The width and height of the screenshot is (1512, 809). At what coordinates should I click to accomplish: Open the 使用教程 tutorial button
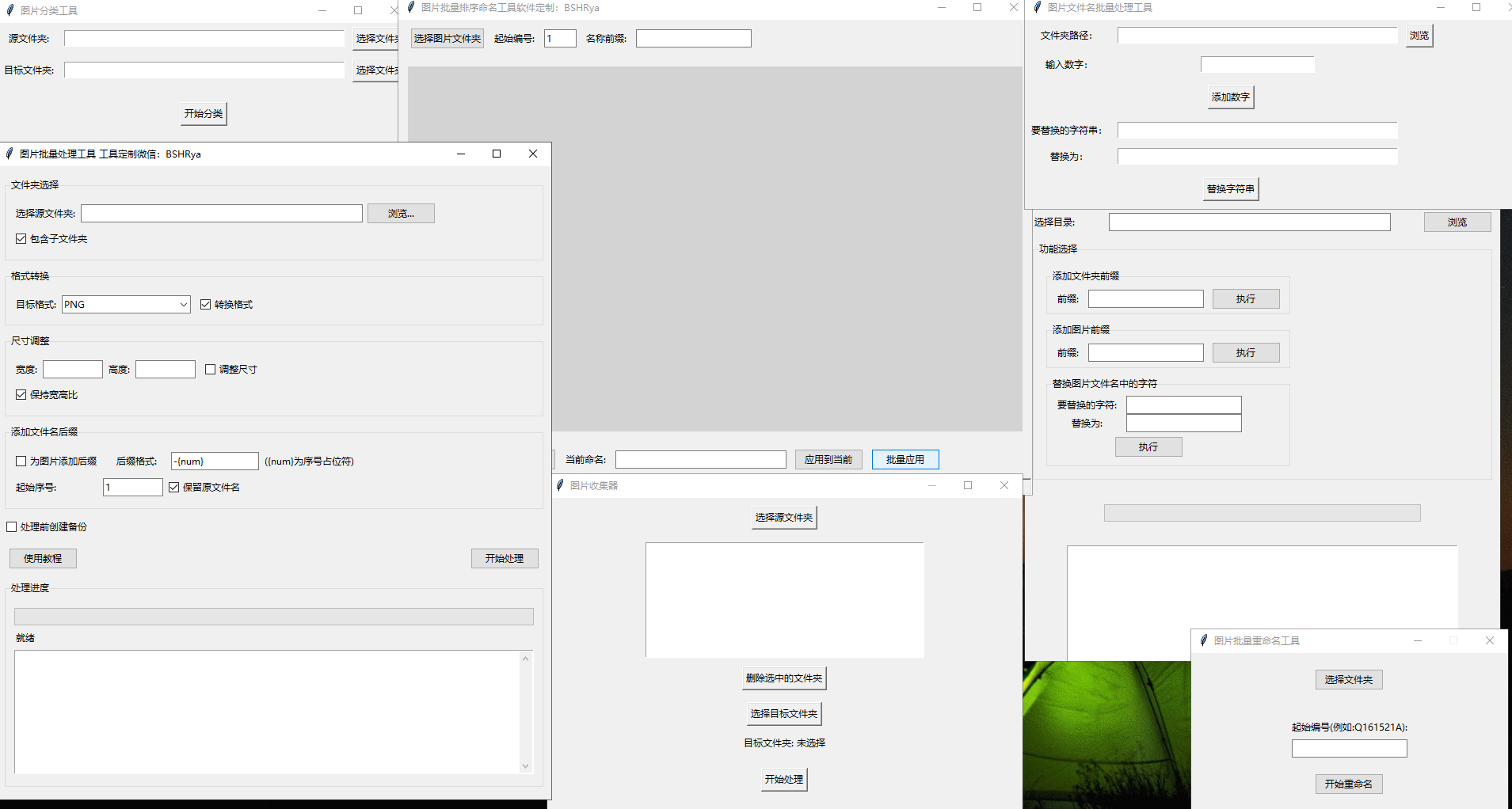coord(43,559)
